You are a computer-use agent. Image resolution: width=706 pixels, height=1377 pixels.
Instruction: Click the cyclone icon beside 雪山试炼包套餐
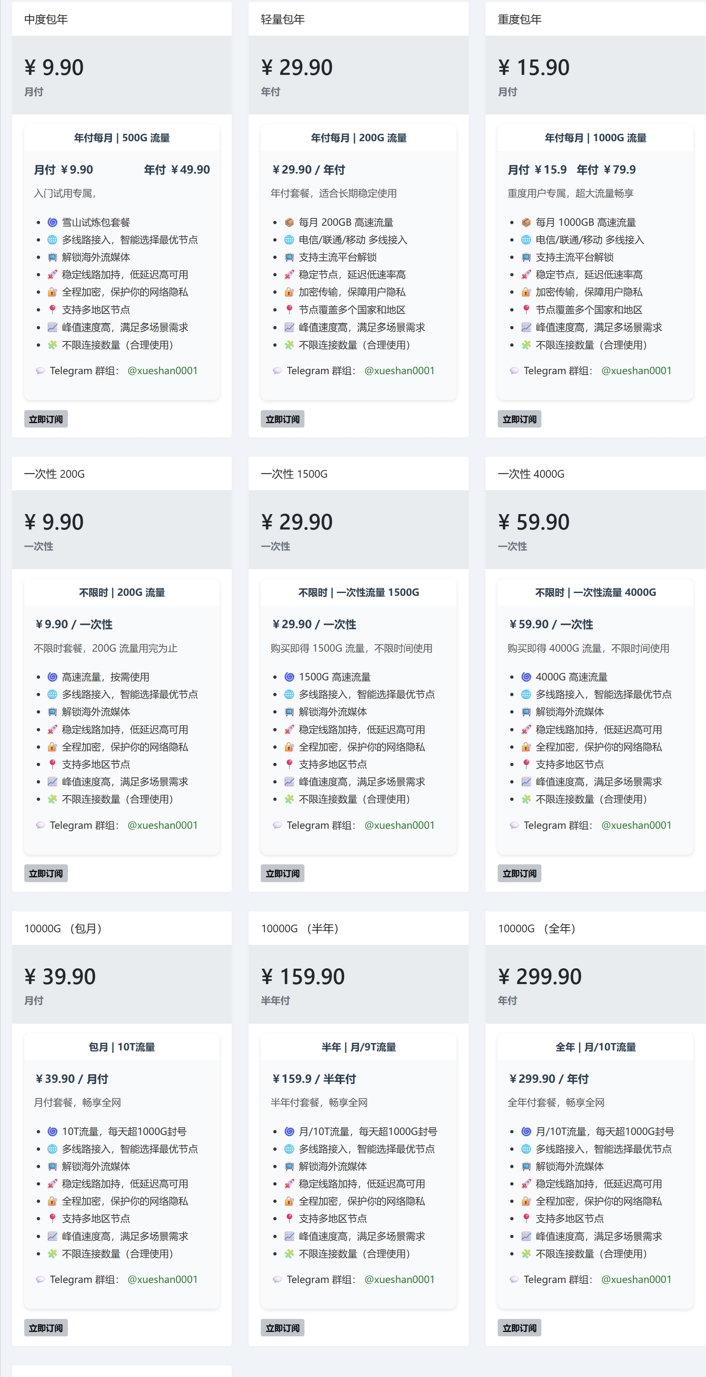pyautogui.click(x=52, y=222)
